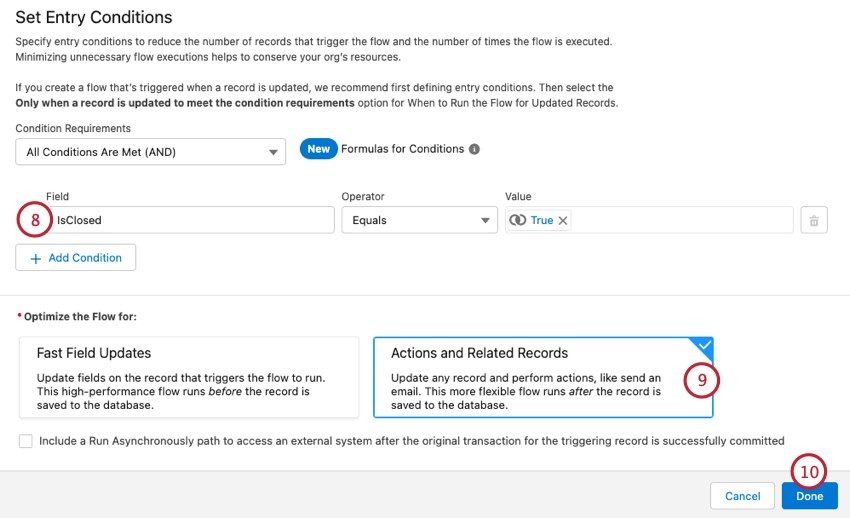Viewport: 850px width, 518px height.
Task: Click the Add Condition button
Action: coord(76,258)
